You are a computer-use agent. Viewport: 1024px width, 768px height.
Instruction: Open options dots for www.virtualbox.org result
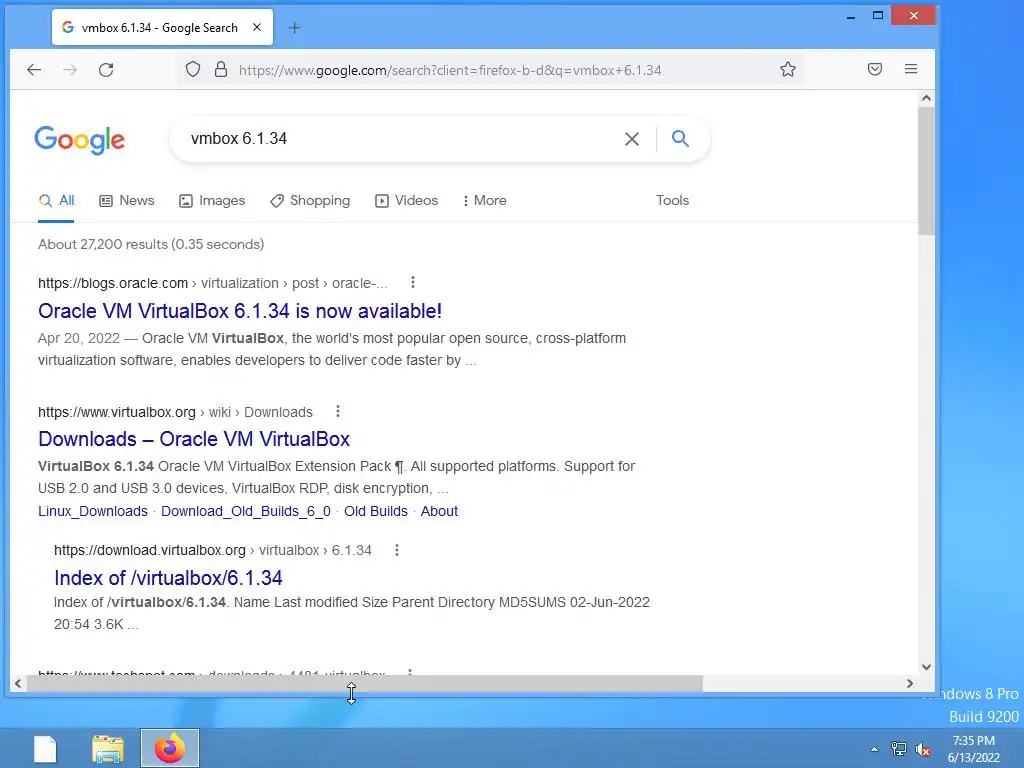(x=338, y=411)
